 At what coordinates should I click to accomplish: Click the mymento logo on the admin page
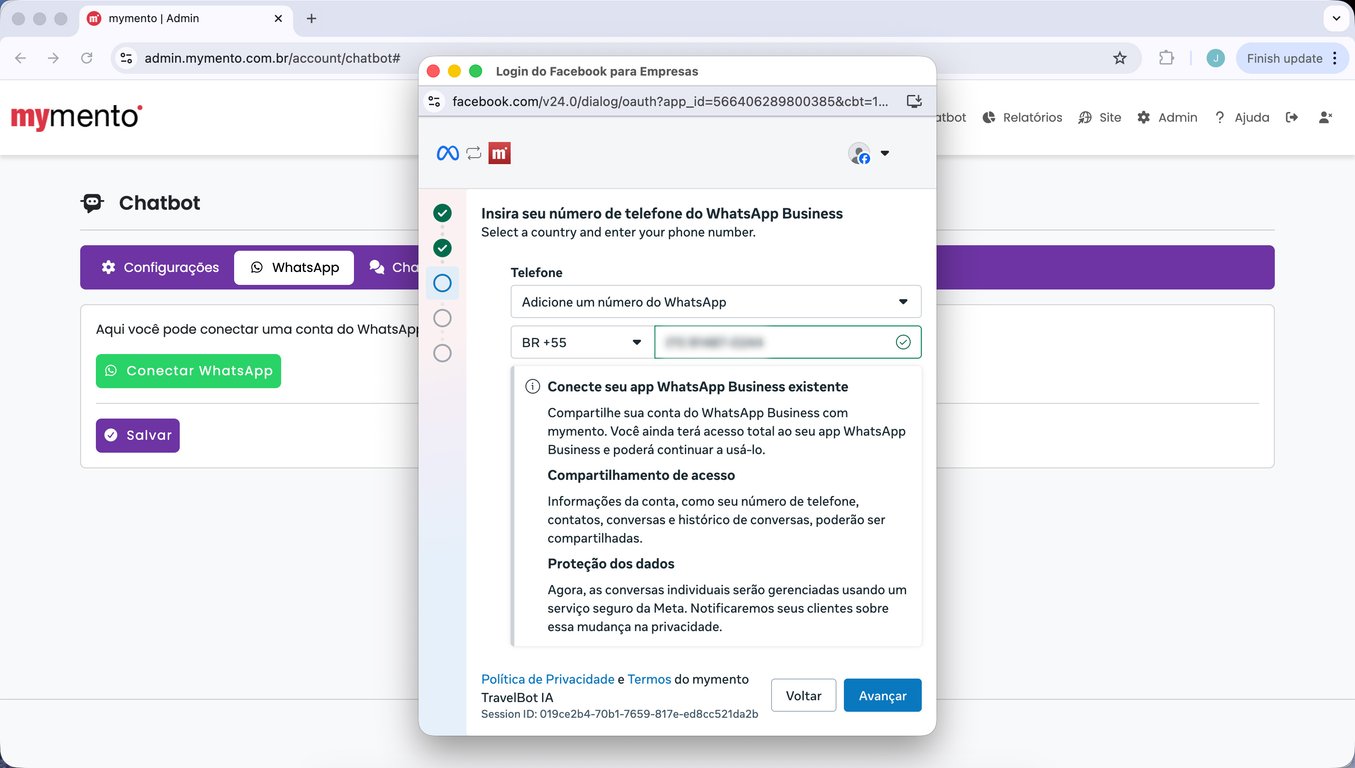pyautogui.click(x=77, y=117)
